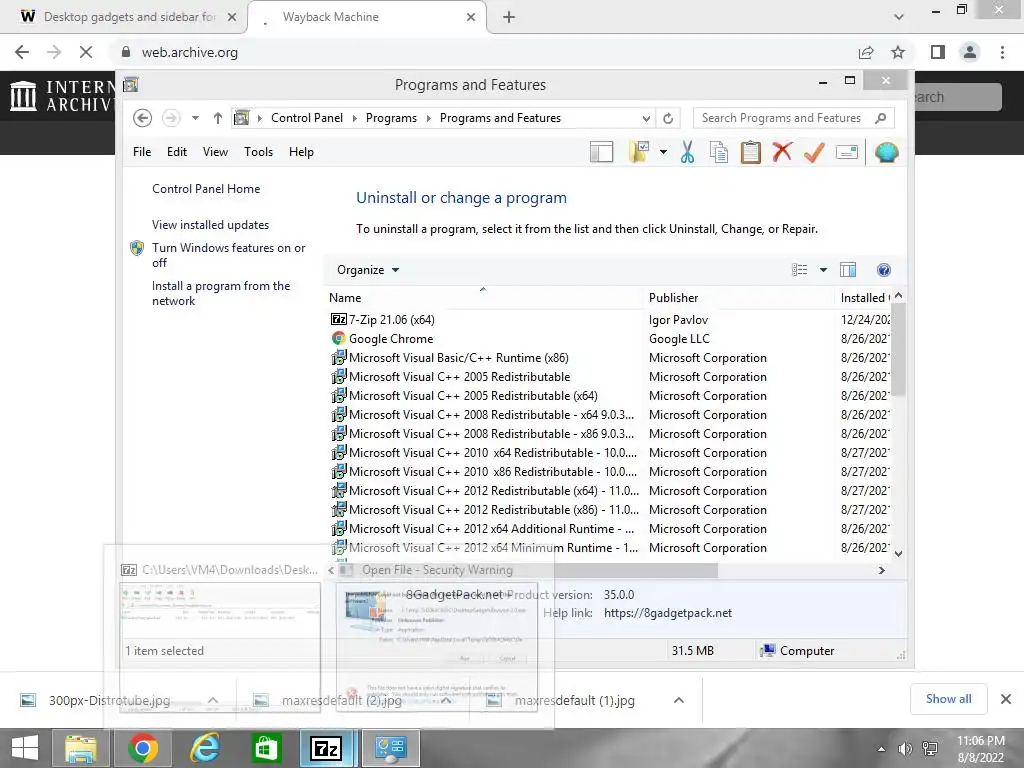Click the blue Help question mark icon
This screenshot has width=1024, height=768.
point(884,270)
